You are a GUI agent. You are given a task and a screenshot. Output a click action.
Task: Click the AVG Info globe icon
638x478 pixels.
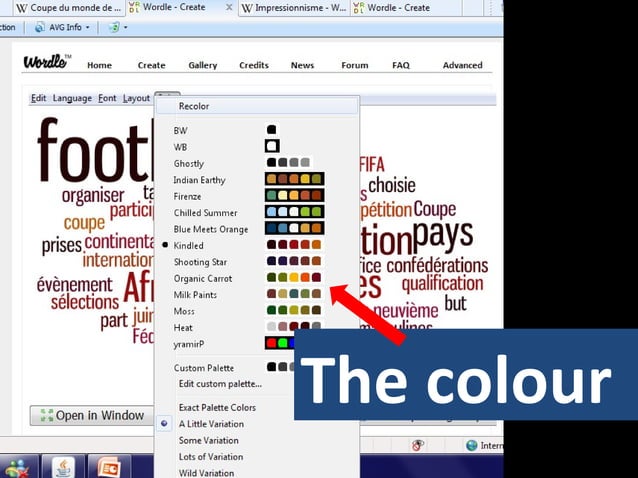point(39,27)
